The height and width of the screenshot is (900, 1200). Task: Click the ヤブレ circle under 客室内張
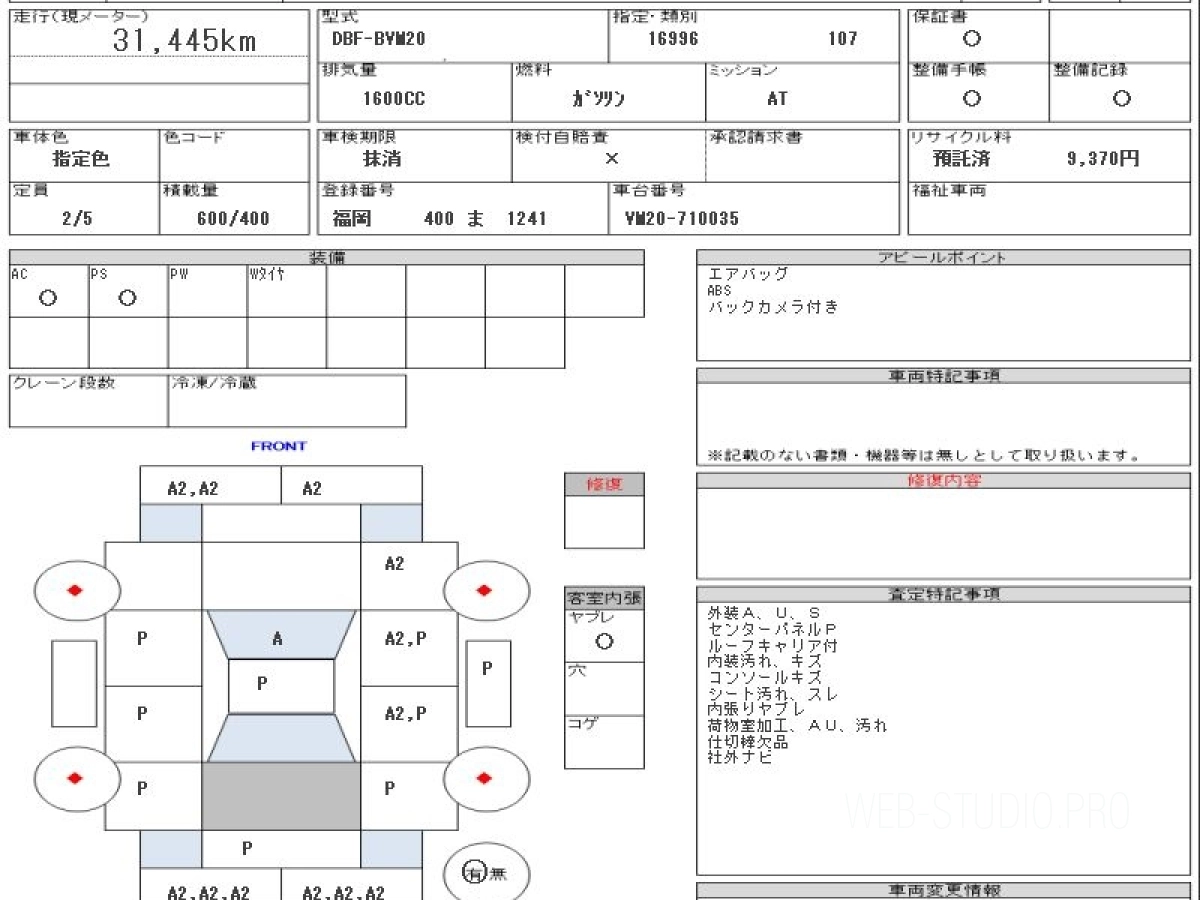click(x=604, y=642)
